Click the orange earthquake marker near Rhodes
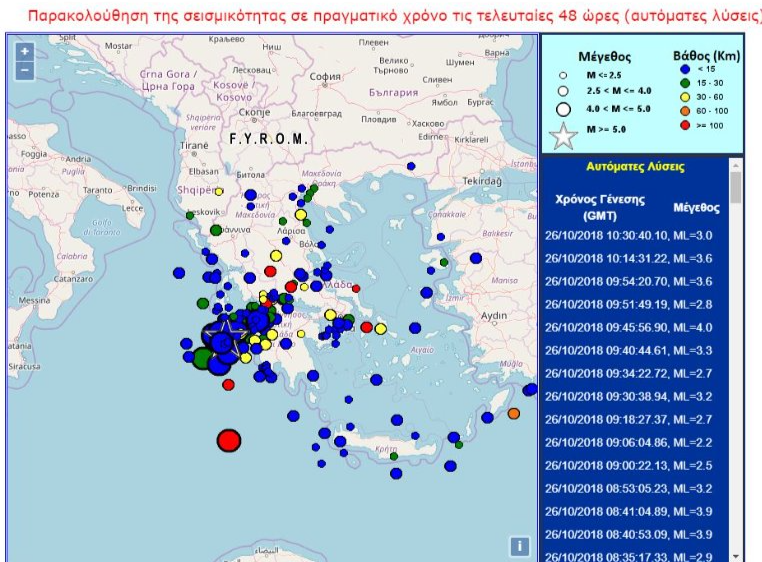762x562 pixels. (x=514, y=414)
